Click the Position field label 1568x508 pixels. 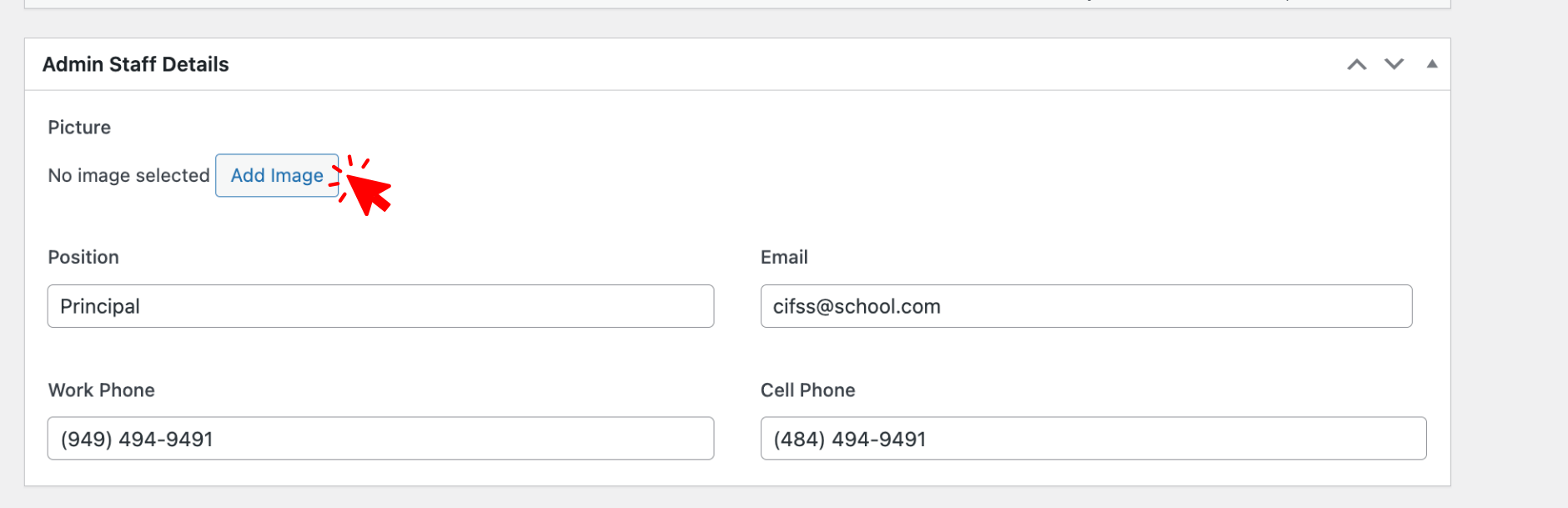pyautogui.click(x=83, y=257)
